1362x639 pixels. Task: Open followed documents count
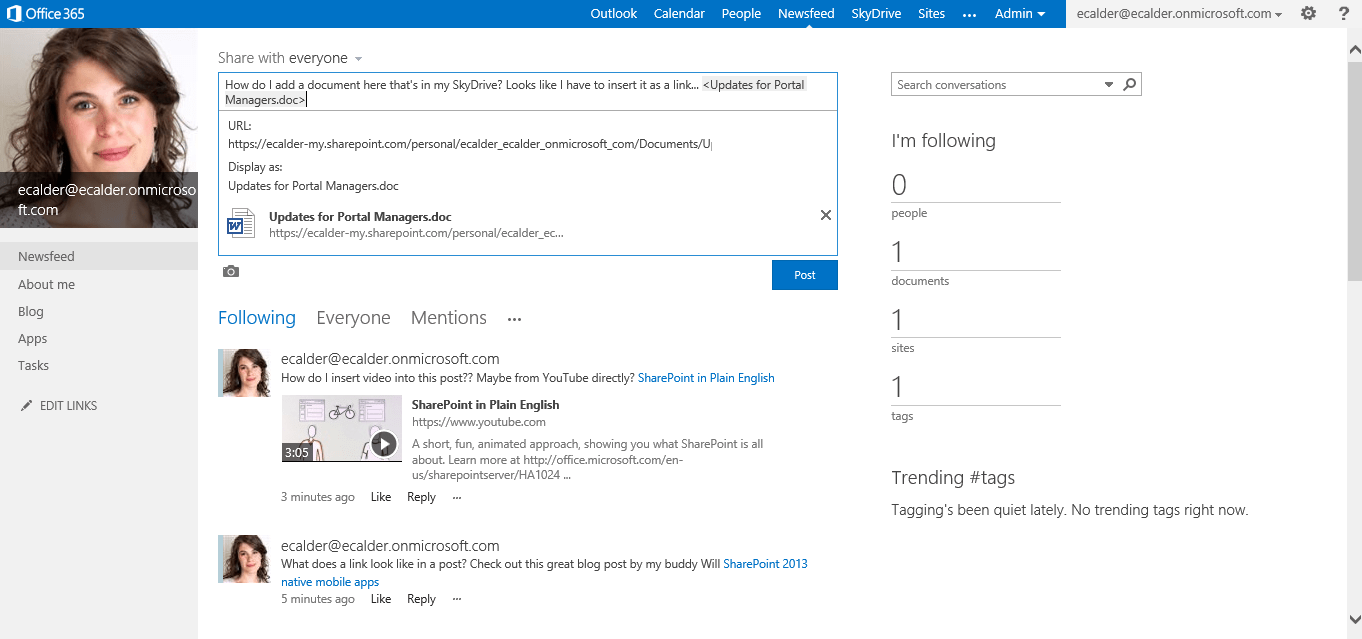897,252
